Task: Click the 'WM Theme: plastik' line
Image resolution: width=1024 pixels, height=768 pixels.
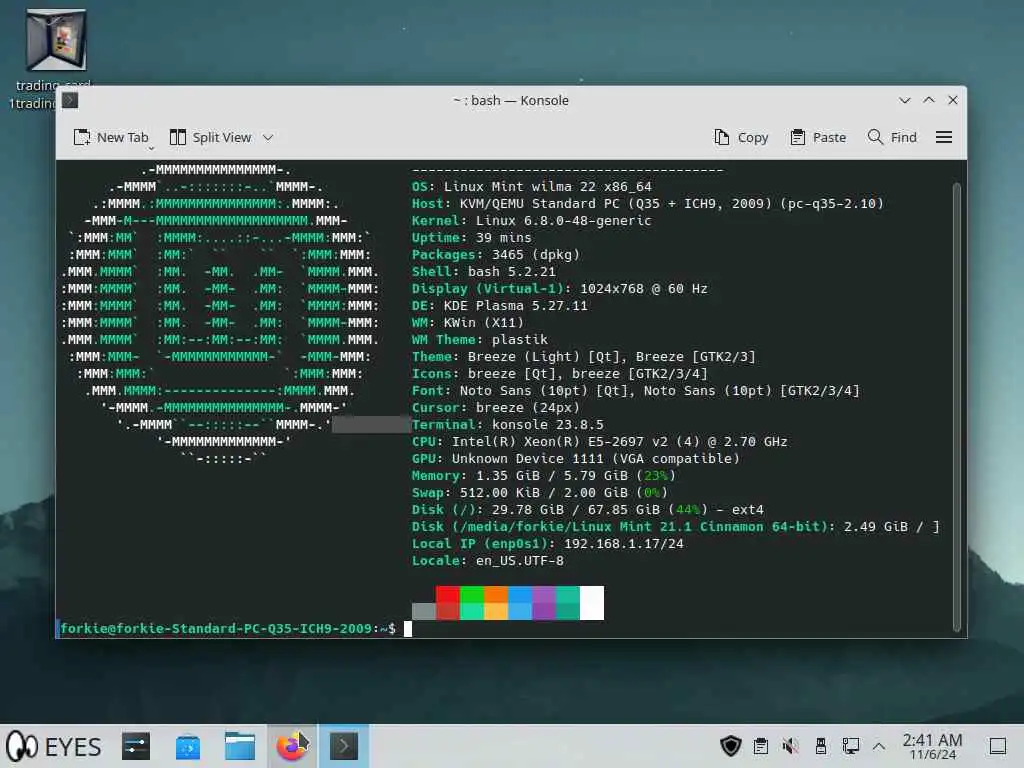Action: pos(479,340)
